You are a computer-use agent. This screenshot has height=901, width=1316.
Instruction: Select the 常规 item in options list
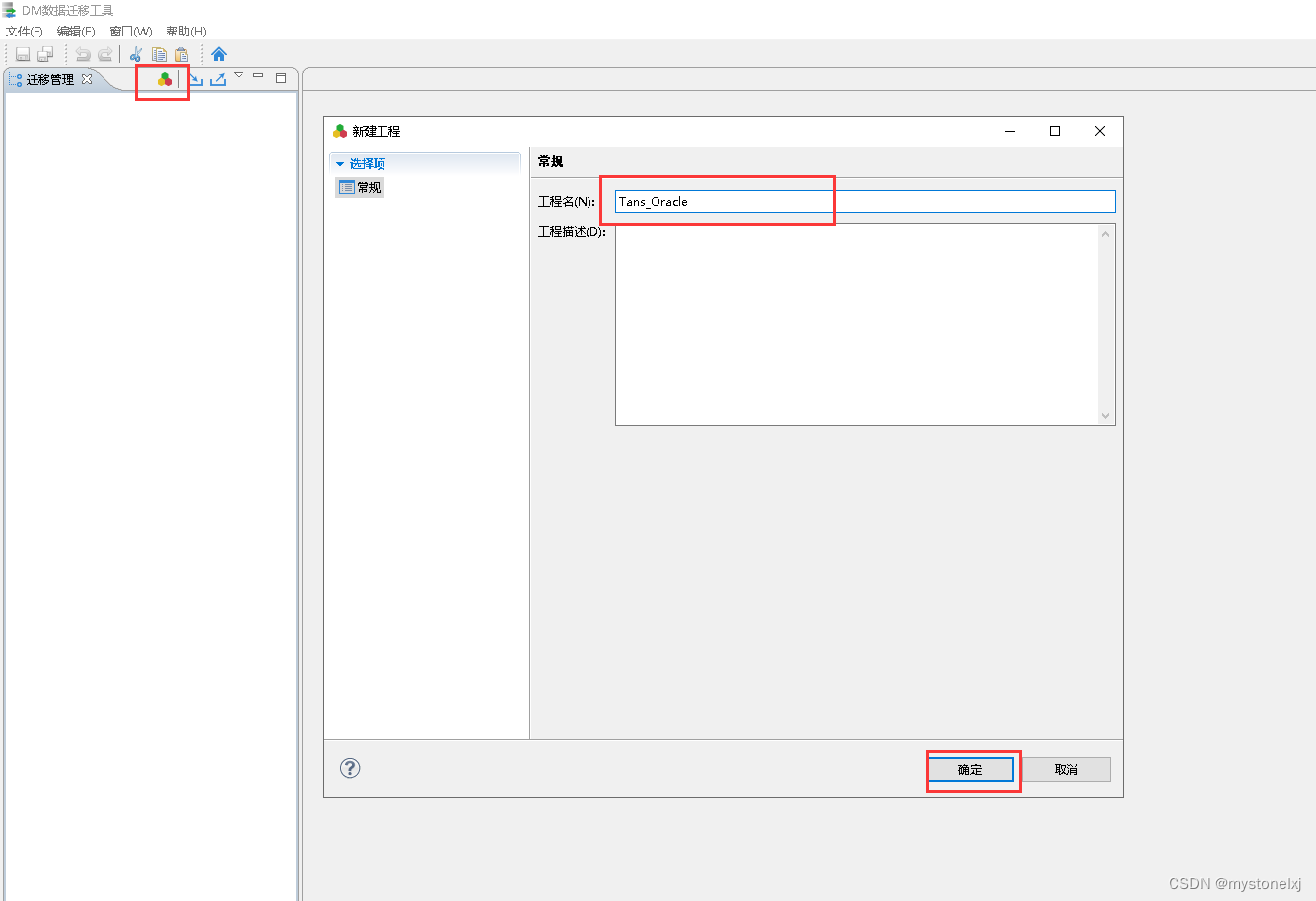point(360,187)
